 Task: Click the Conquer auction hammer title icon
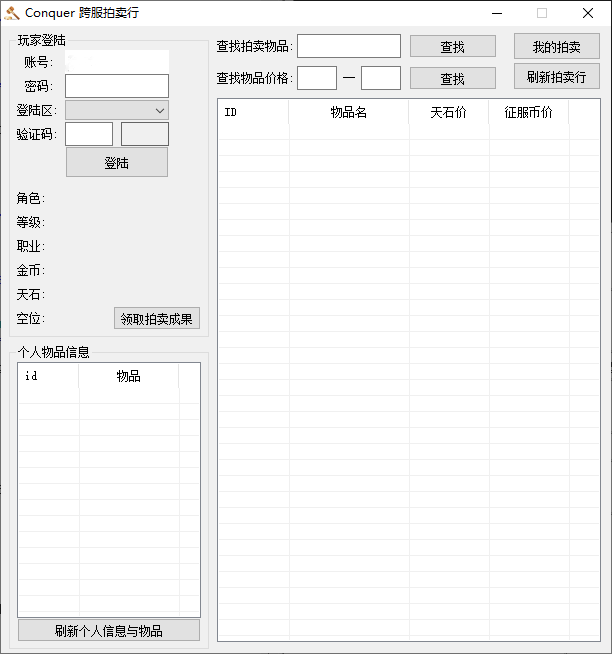12,13
